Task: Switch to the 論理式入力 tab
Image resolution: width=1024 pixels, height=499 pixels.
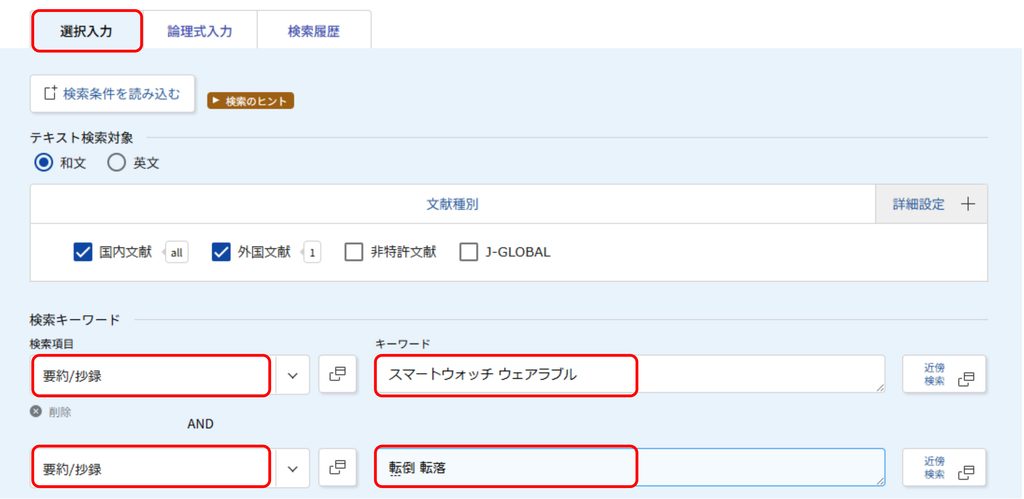Action: [x=200, y=31]
